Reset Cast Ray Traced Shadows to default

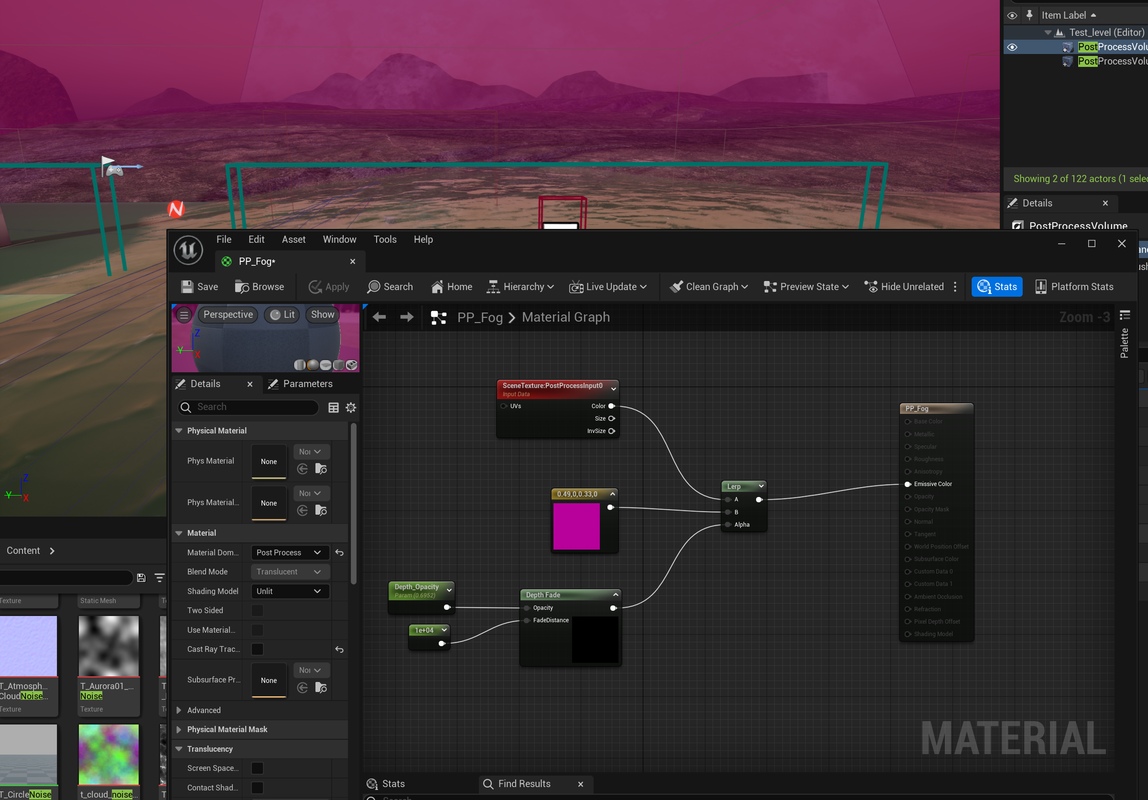coord(339,649)
